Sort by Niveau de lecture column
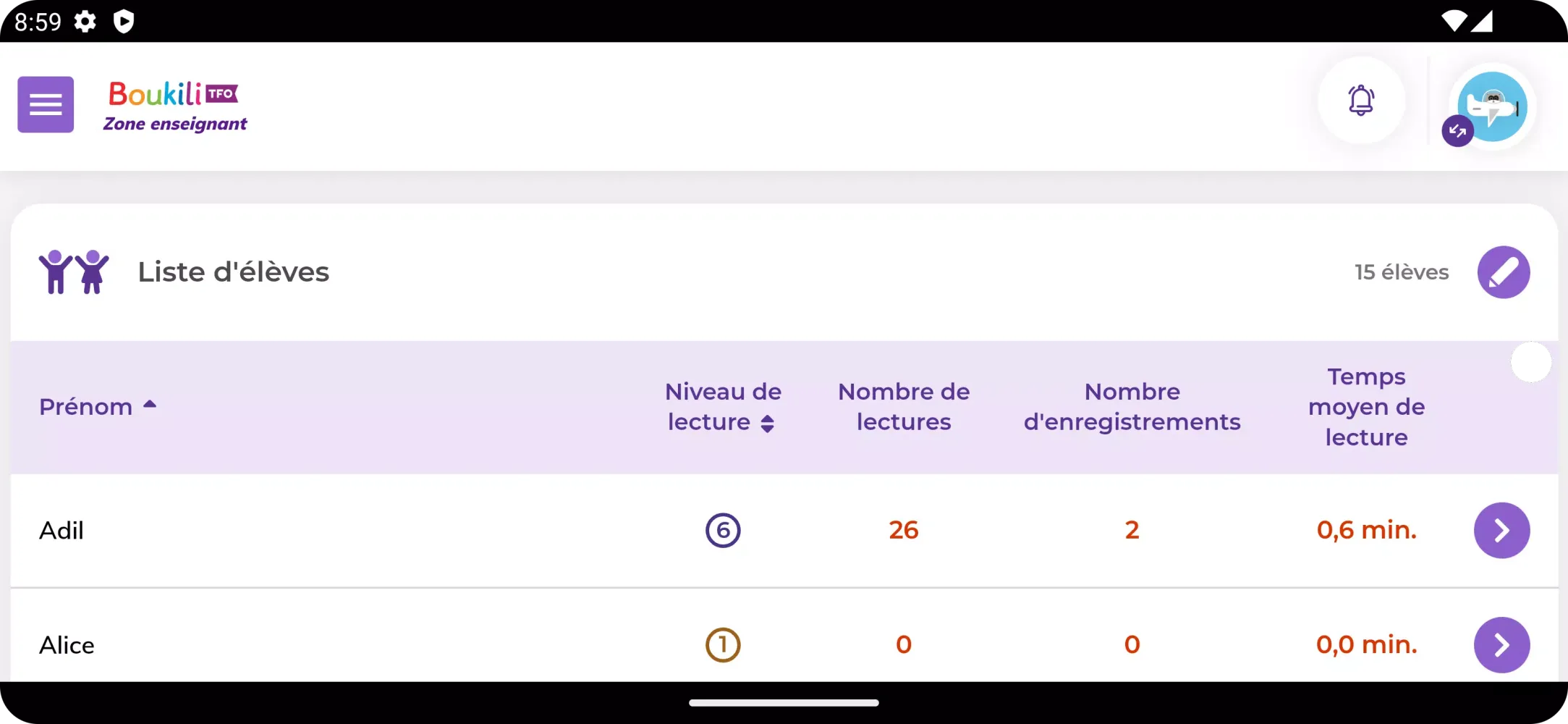 (x=722, y=407)
